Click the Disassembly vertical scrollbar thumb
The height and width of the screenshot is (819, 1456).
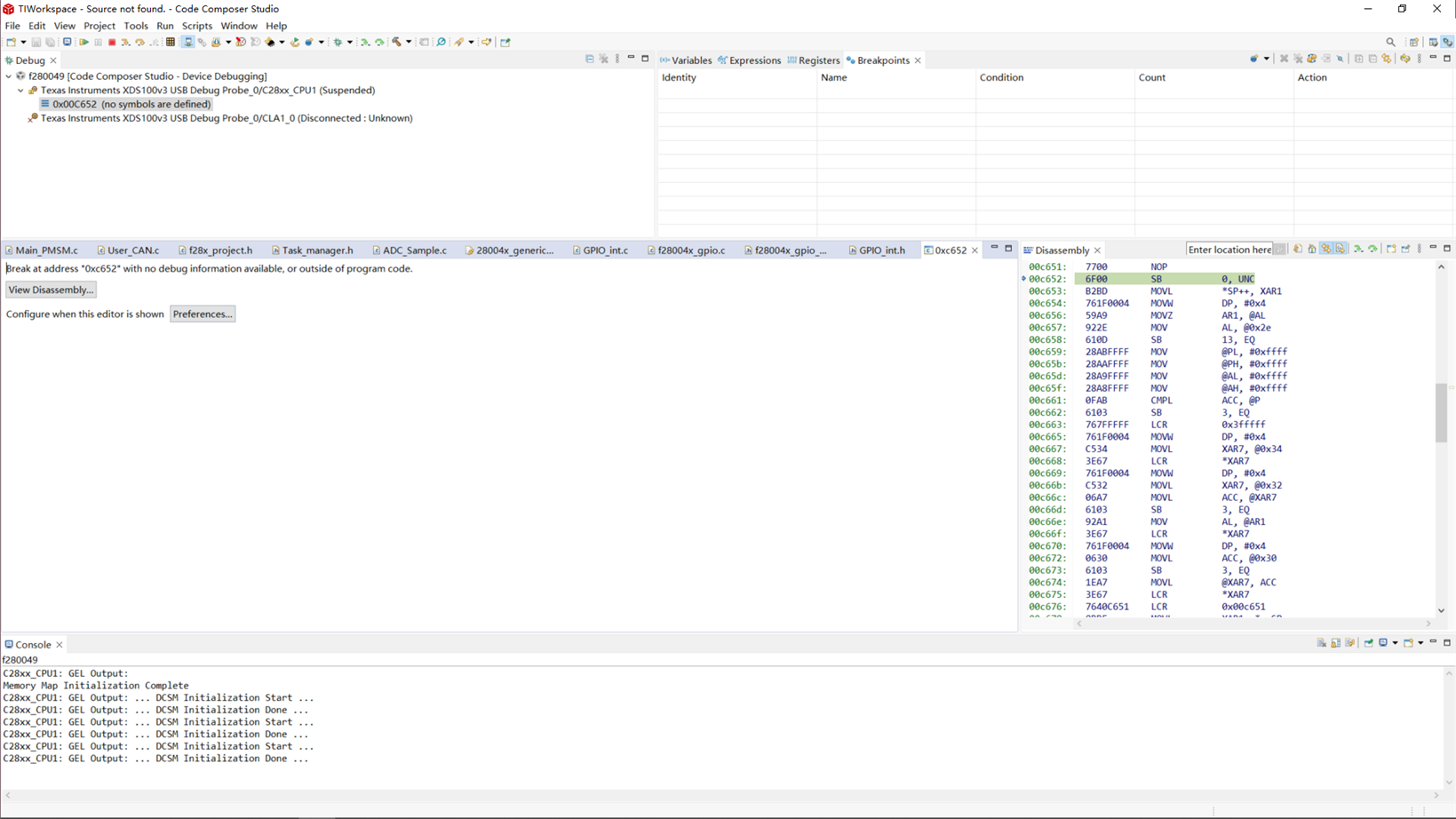1441,413
